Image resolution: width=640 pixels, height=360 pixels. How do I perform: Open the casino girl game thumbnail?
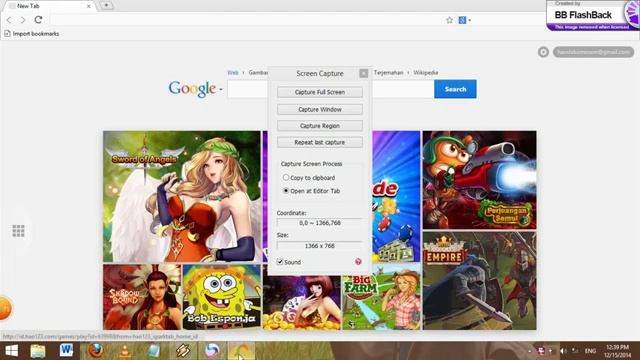coord(302,302)
